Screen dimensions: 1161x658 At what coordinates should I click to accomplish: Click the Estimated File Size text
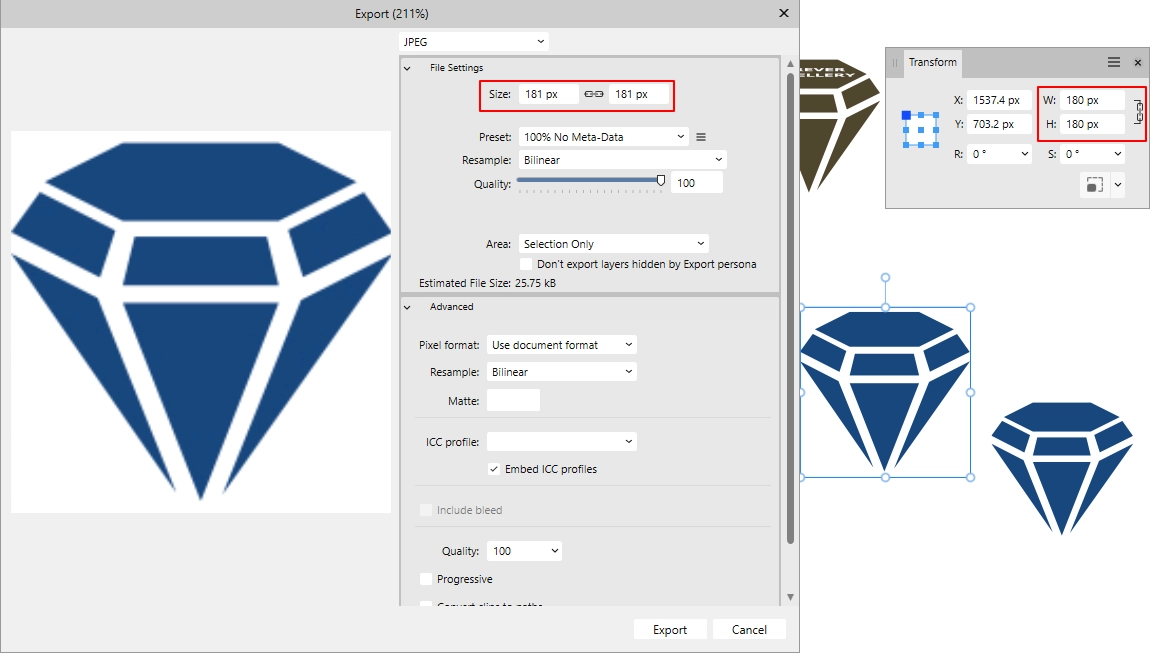[487, 283]
